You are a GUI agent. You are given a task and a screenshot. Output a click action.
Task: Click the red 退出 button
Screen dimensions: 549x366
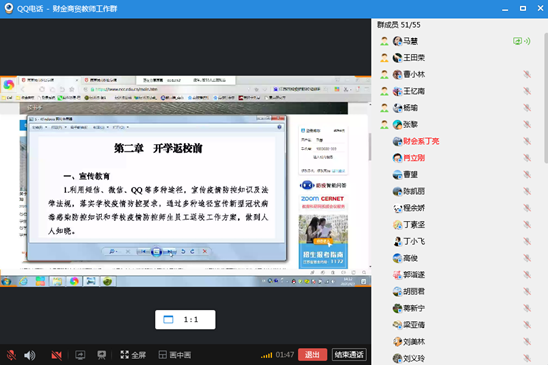[x=312, y=354]
